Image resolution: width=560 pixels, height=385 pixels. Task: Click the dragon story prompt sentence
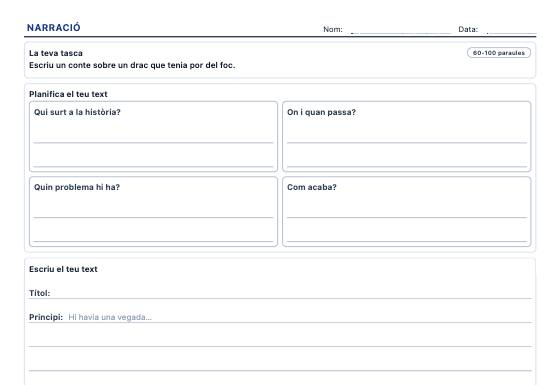point(132,65)
